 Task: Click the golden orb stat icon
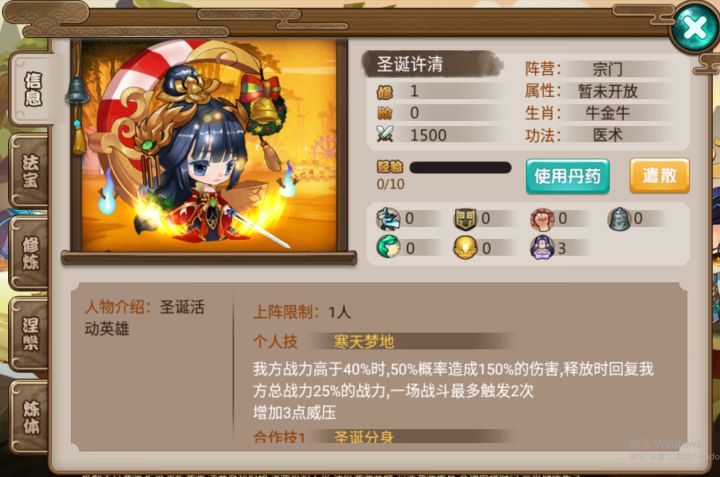(465, 247)
